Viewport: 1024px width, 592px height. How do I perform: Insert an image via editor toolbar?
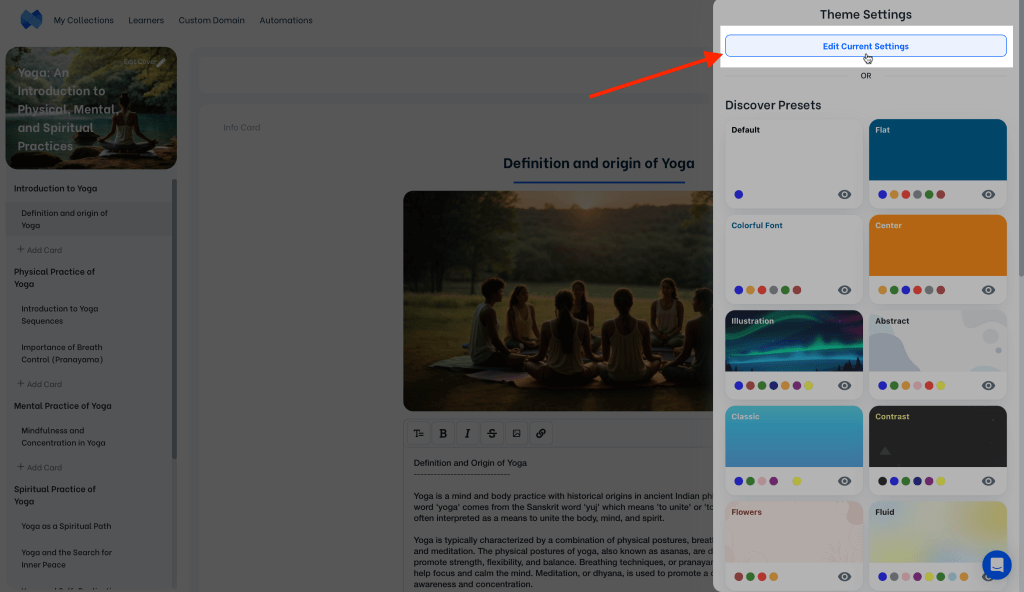(516, 433)
